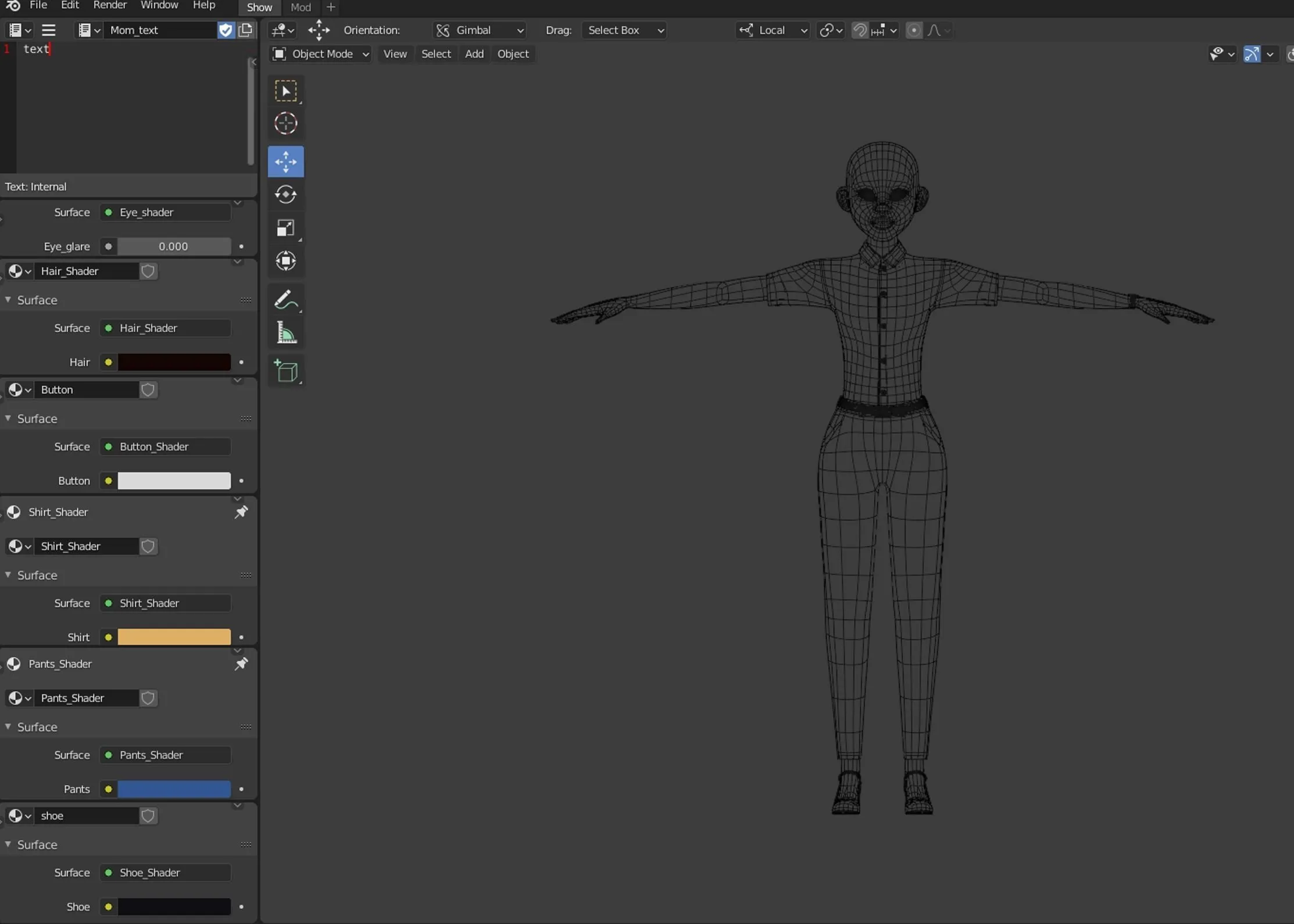Open the Object Mode selector
1294x924 pixels.
point(320,53)
